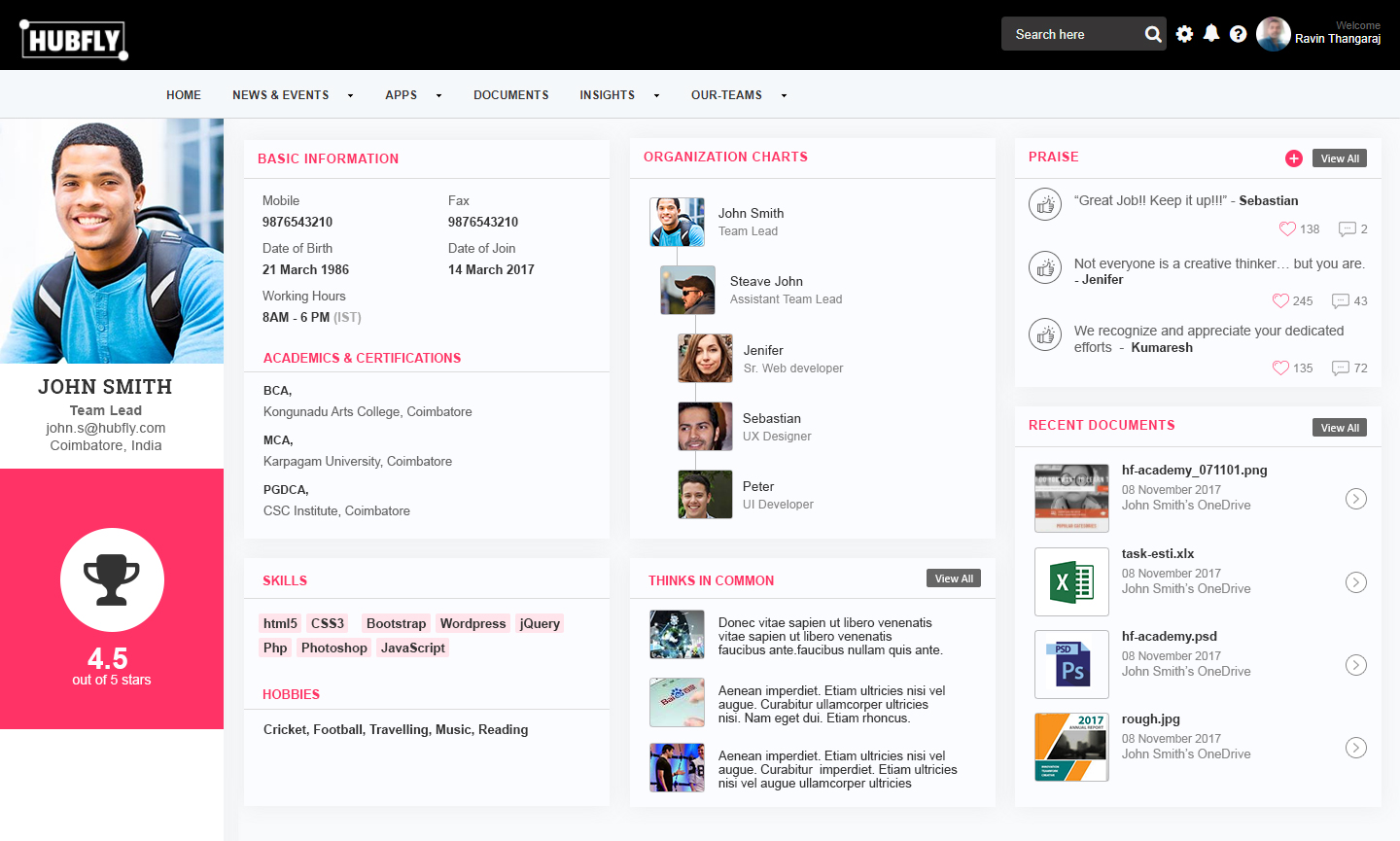This screenshot has height=841, width=1400.
Task: Like the praise with 135 hearts
Action: point(1280,368)
